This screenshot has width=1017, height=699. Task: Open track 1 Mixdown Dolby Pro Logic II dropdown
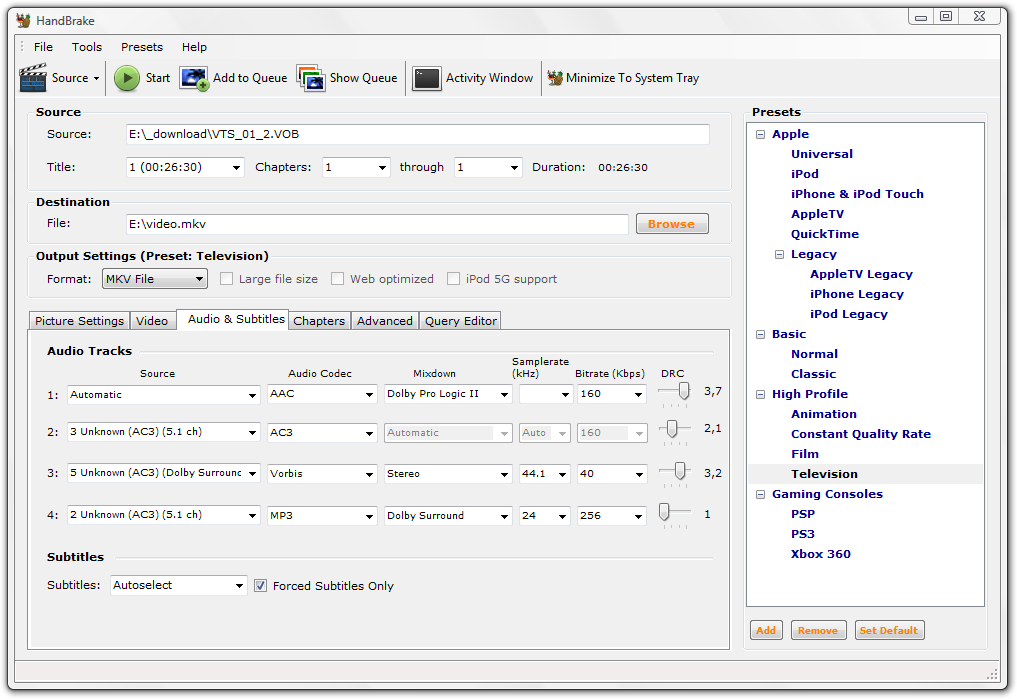[x=448, y=394]
